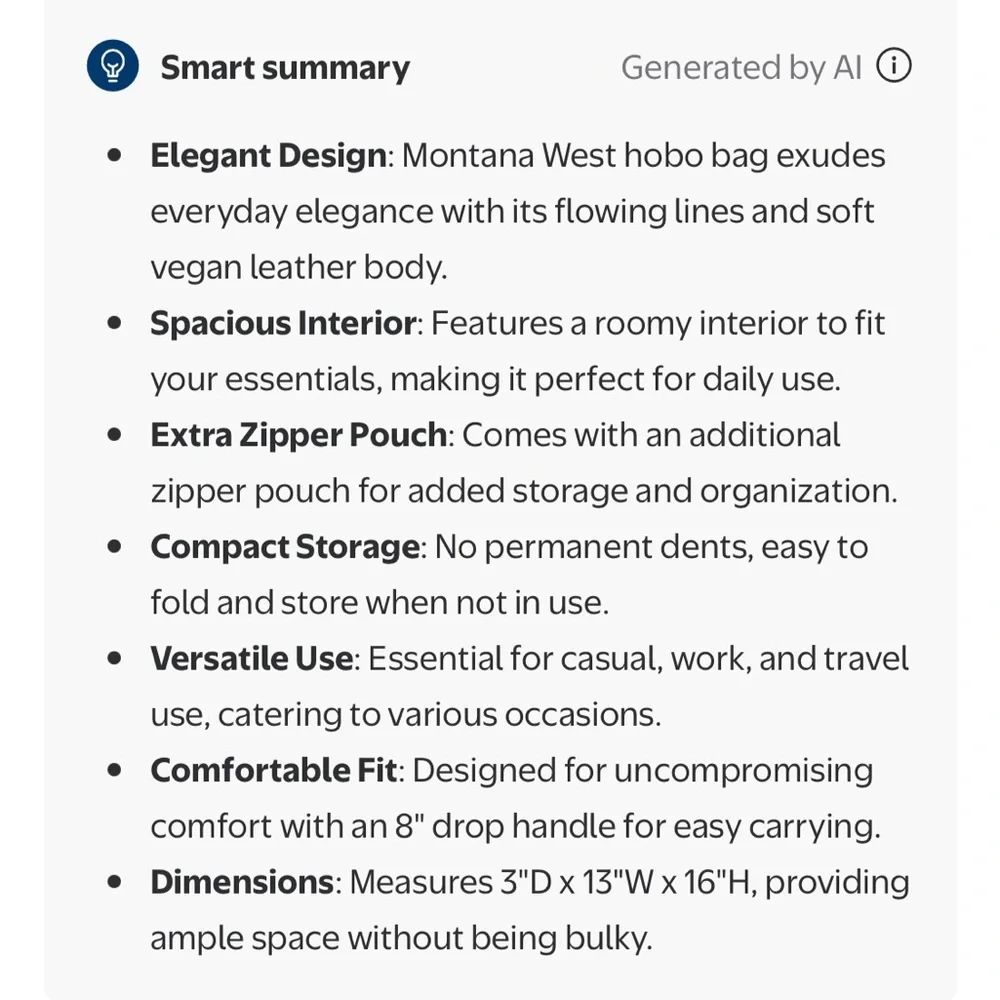The width and height of the screenshot is (1000, 1000).
Task: Click 'fold and store when not in use'
Action: pyautogui.click(x=377, y=603)
